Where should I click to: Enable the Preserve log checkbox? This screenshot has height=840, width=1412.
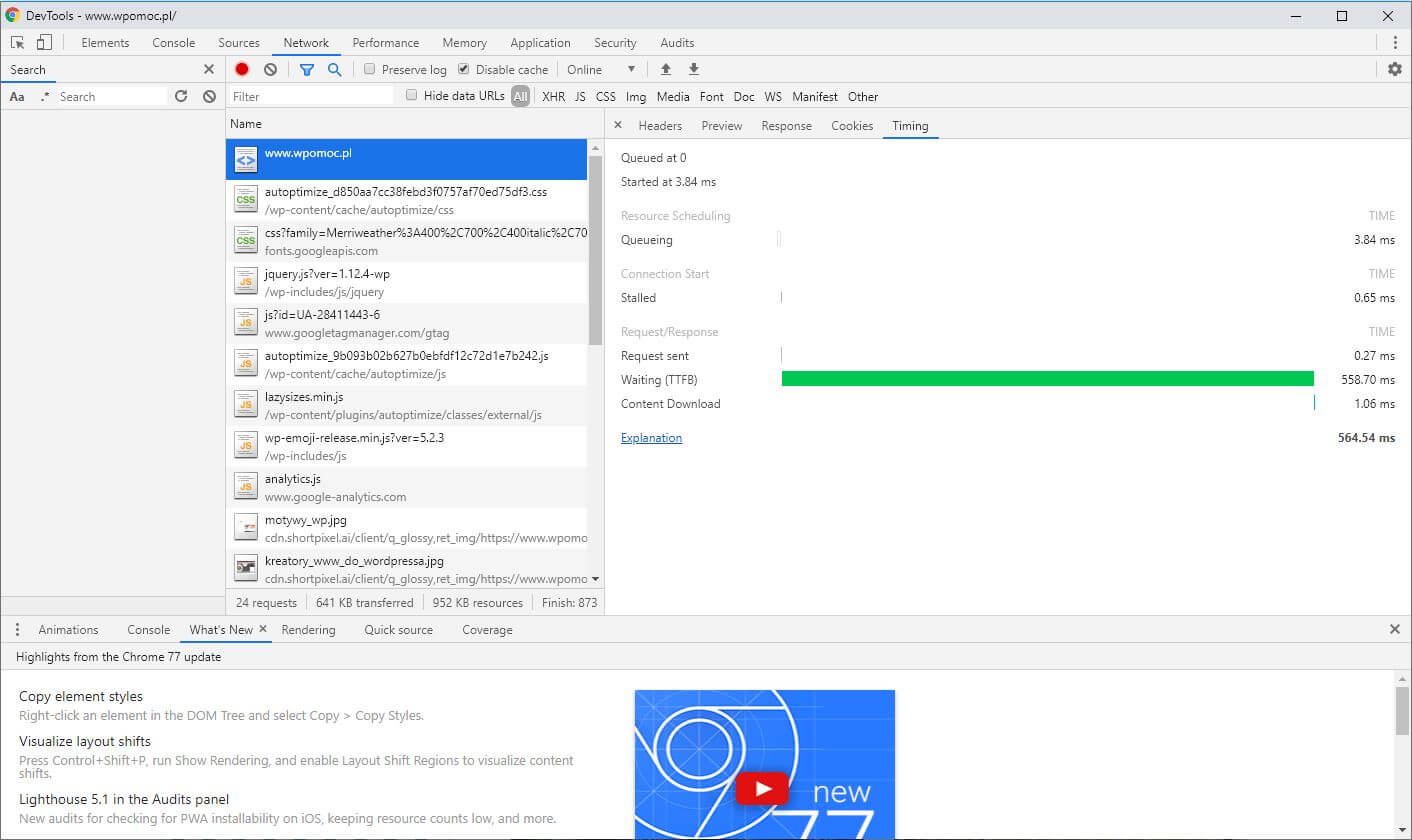coord(370,69)
